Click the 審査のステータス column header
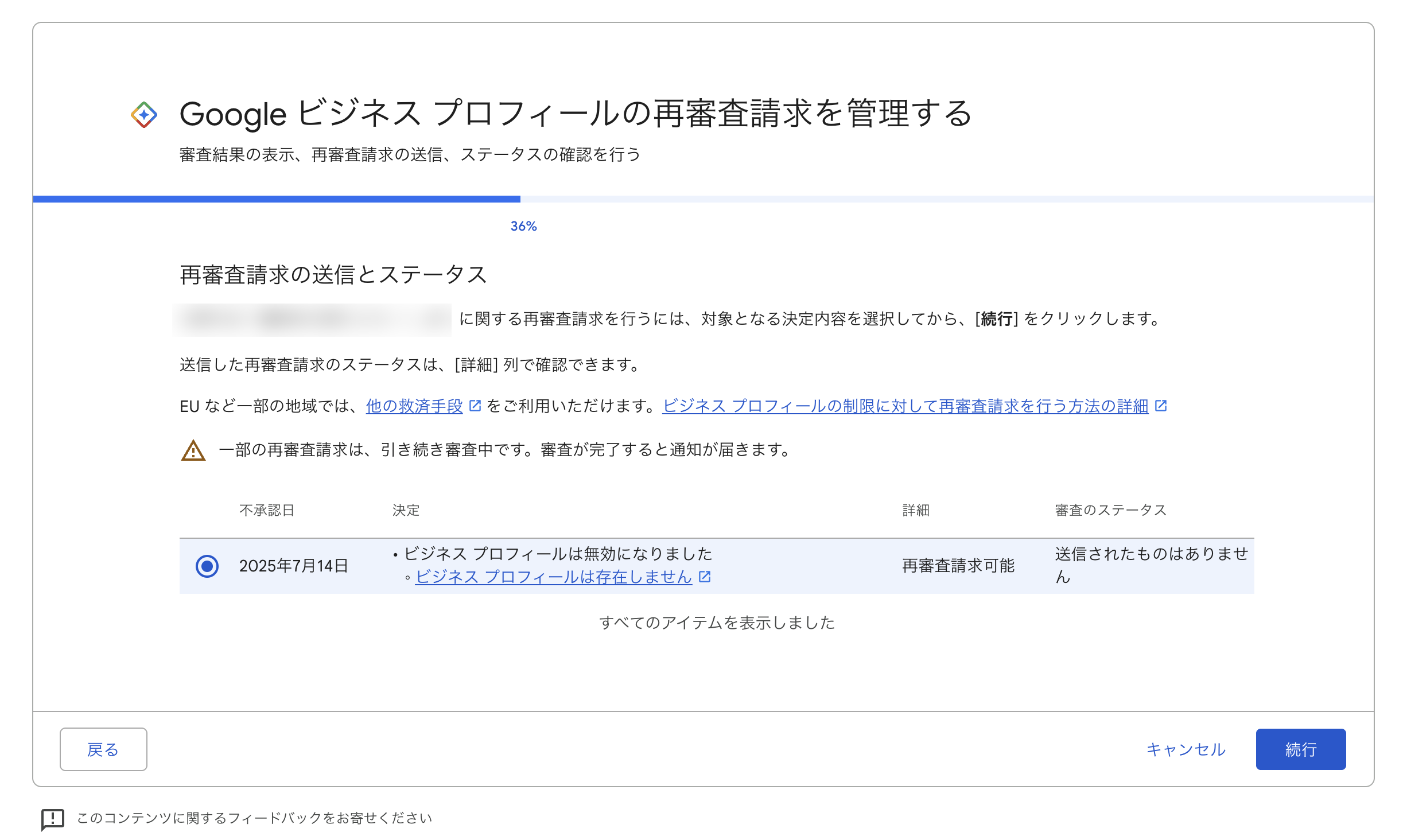This screenshot has height=840, width=1407. click(x=1111, y=510)
